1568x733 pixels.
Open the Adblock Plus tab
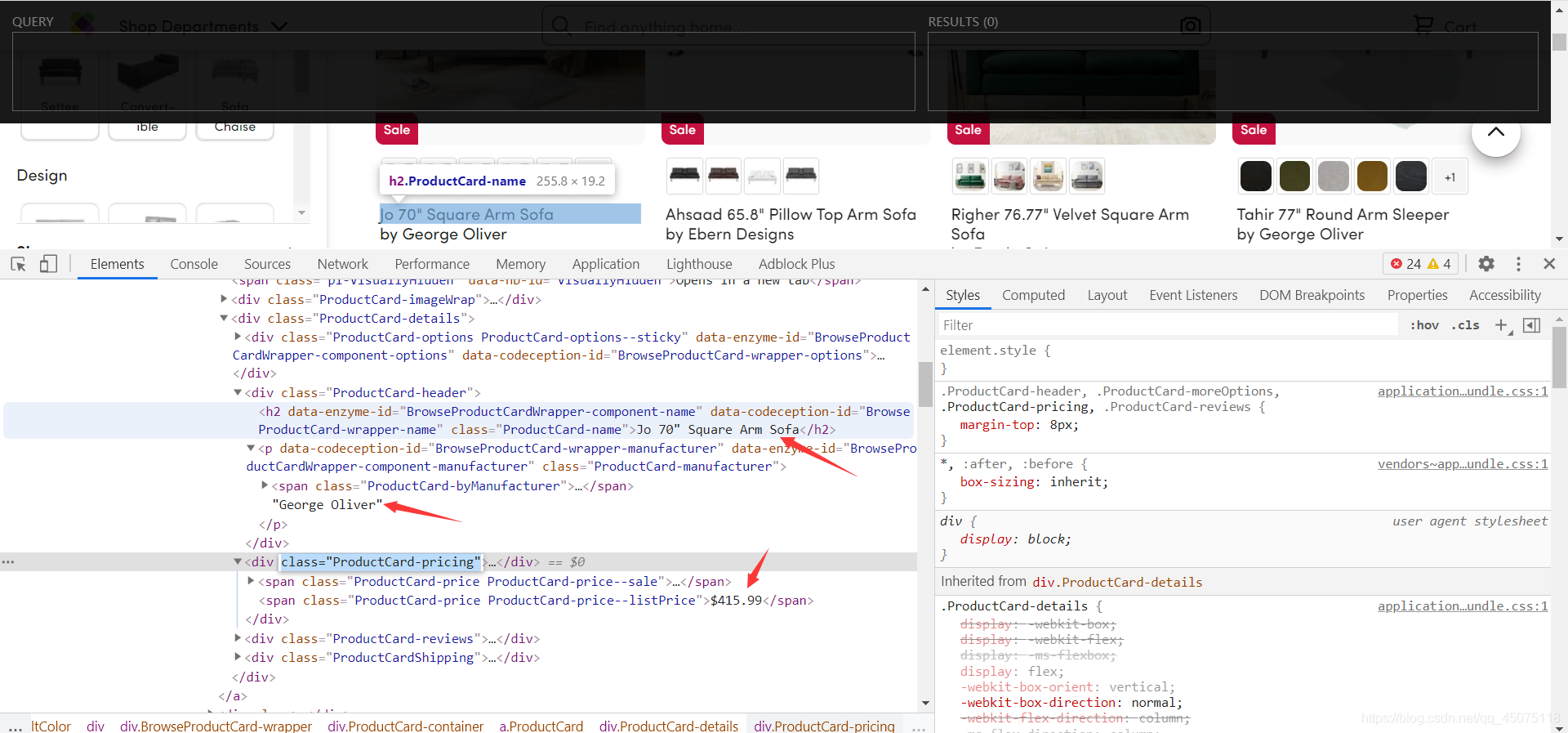pos(796,264)
